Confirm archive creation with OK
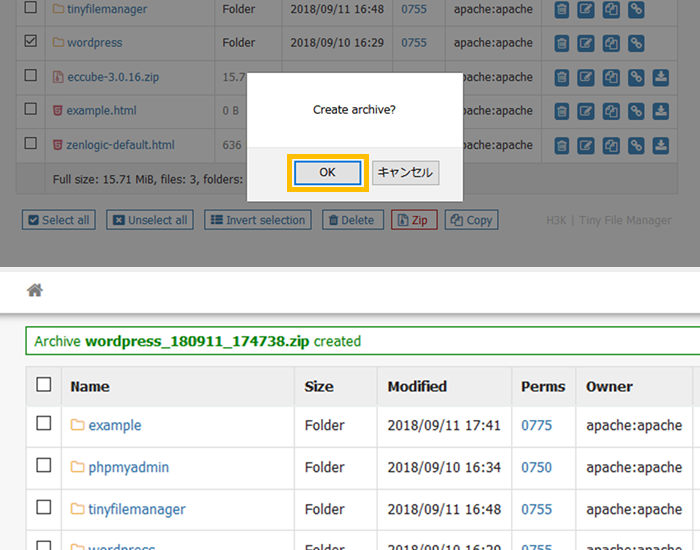700x550 pixels. (328, 172)
